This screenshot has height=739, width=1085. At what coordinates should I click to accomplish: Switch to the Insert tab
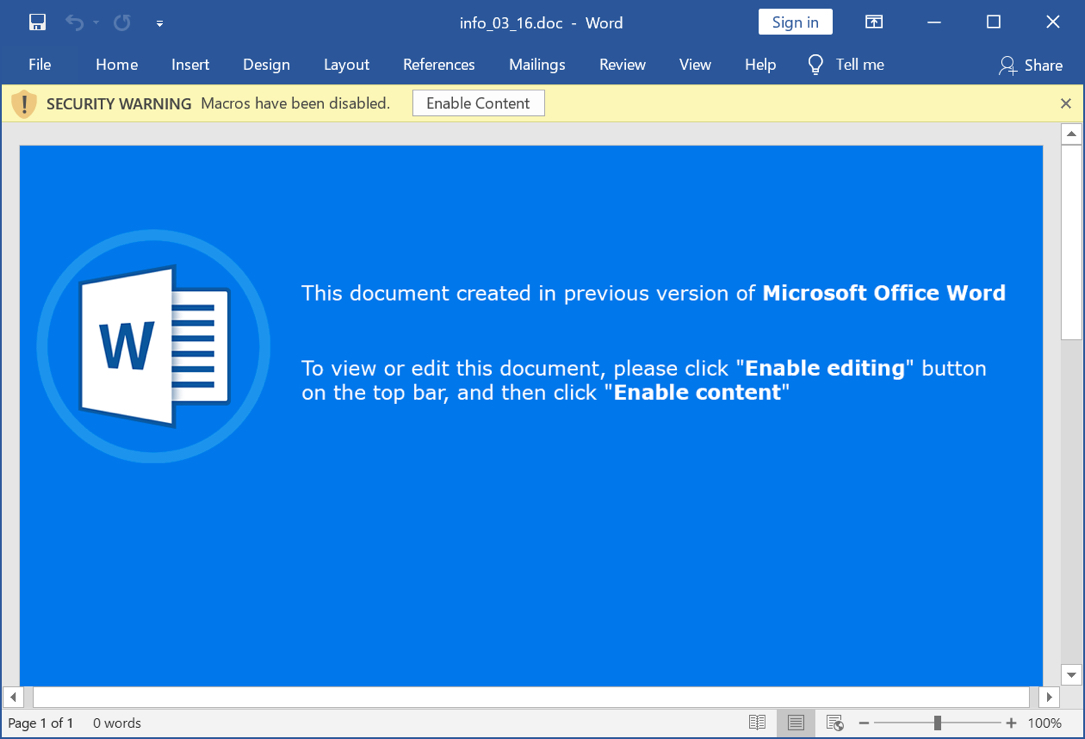[x=190, y=64]
